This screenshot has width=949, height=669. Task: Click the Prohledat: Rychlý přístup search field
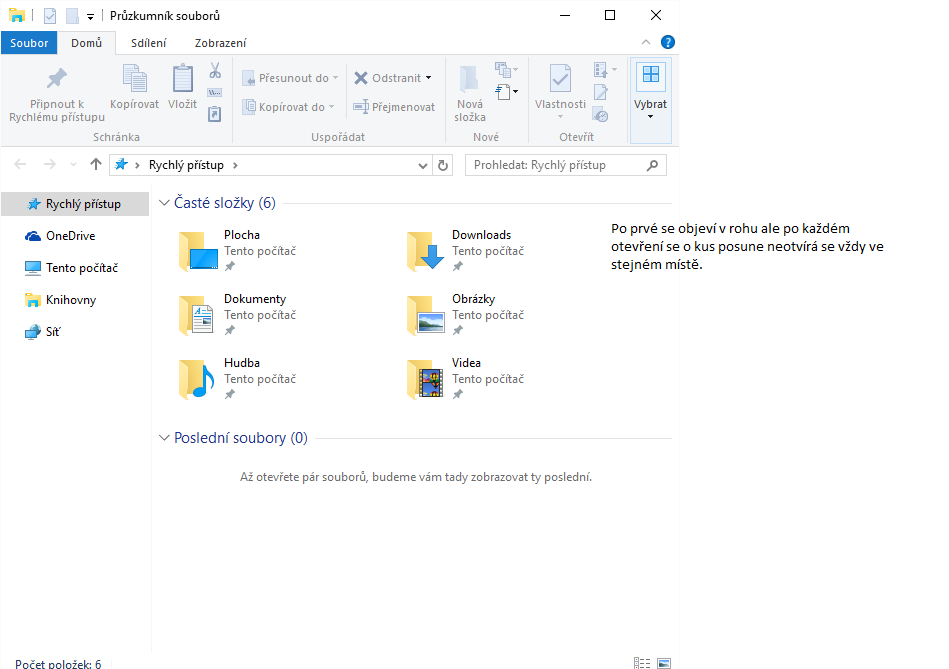click(x=565, y=165)
